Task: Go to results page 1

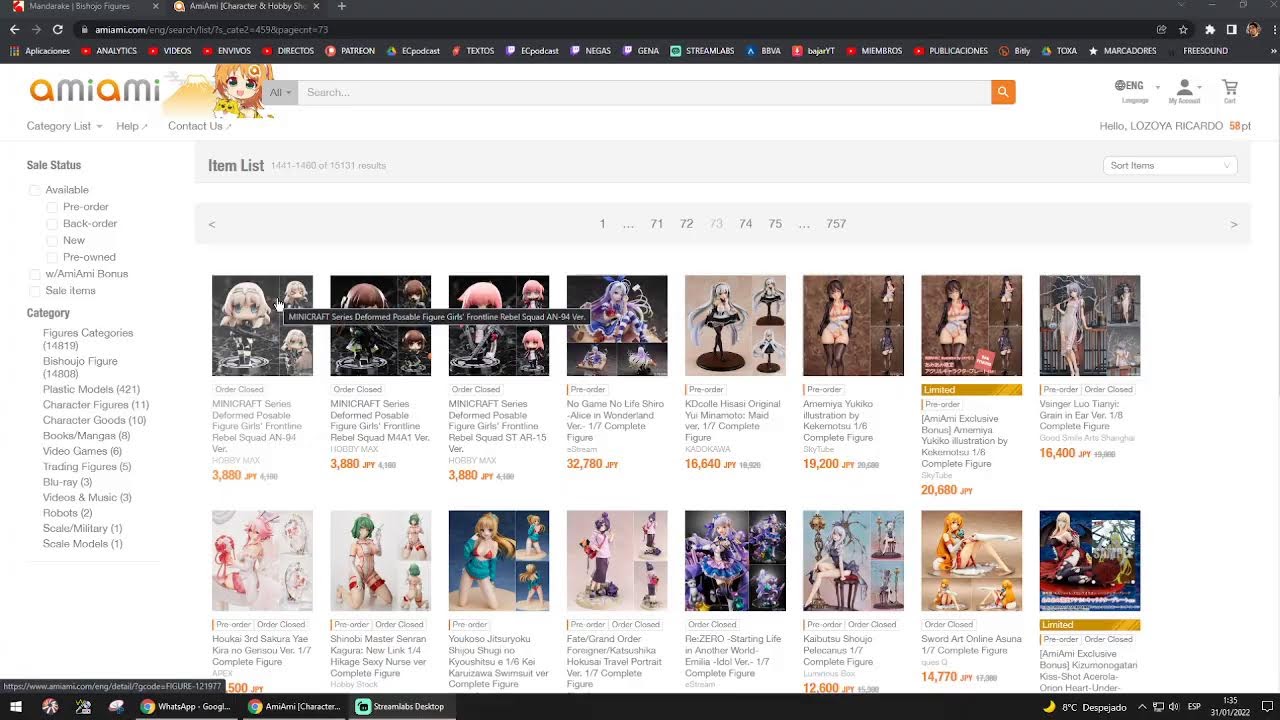Action: [602, 224]
